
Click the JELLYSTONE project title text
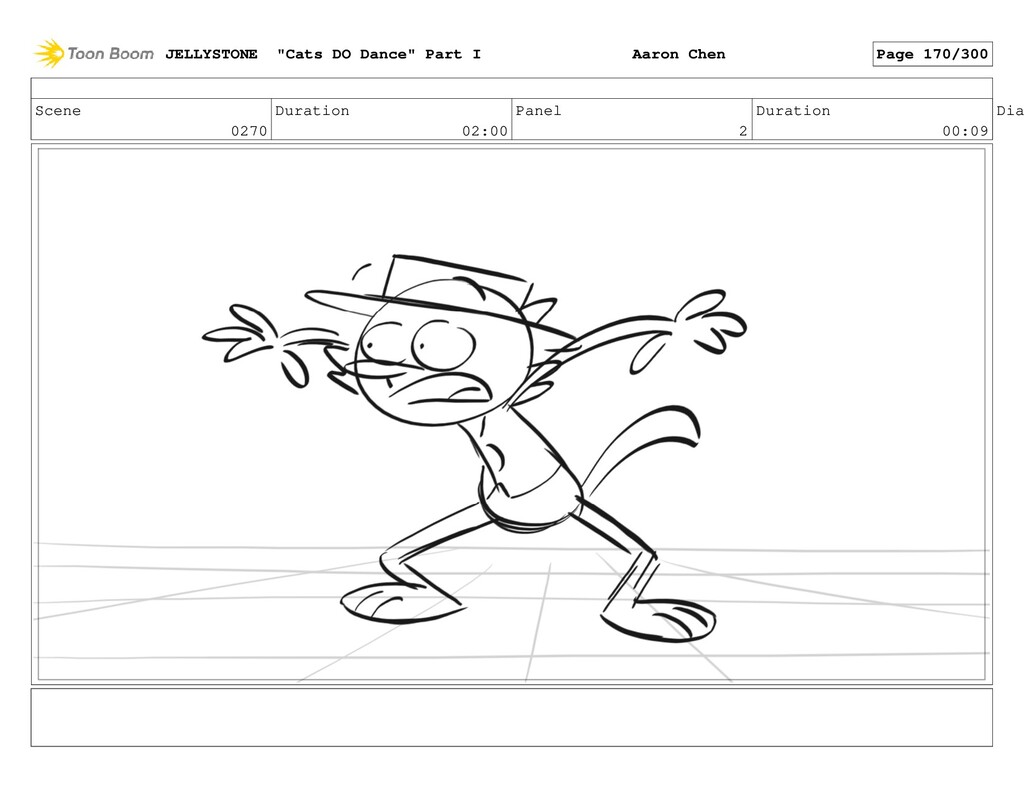(211, 54)
